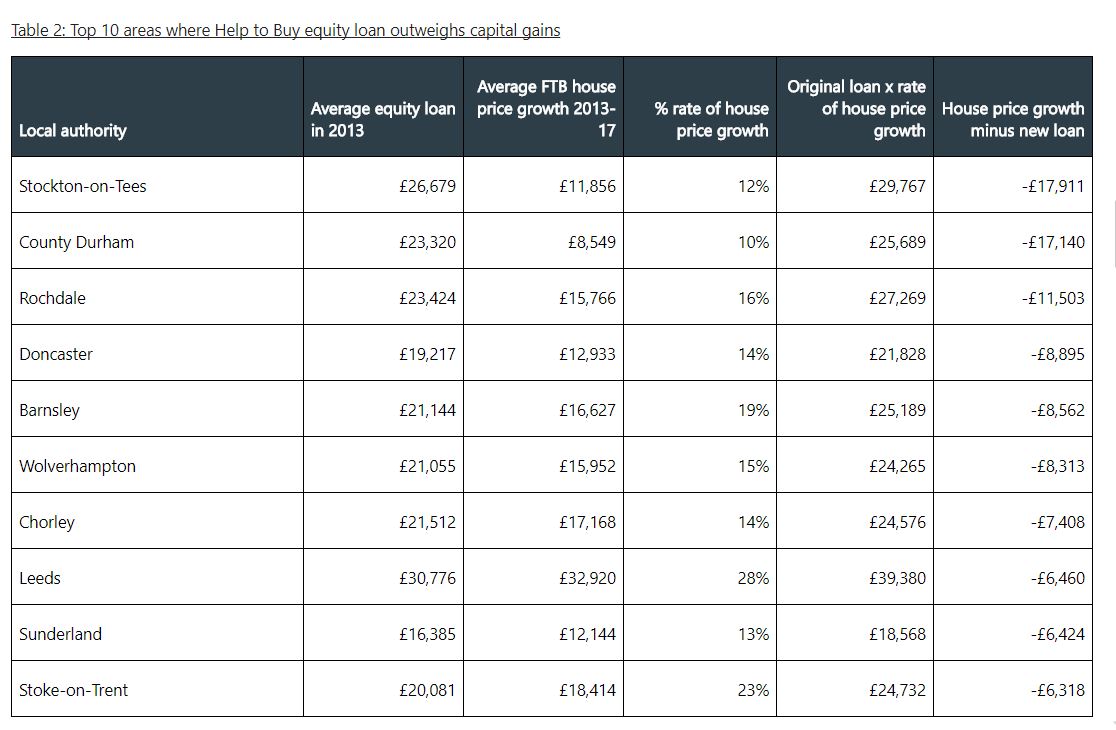
Task: Click the Table 2 underlined title text
Action: [x=285, y=30]
